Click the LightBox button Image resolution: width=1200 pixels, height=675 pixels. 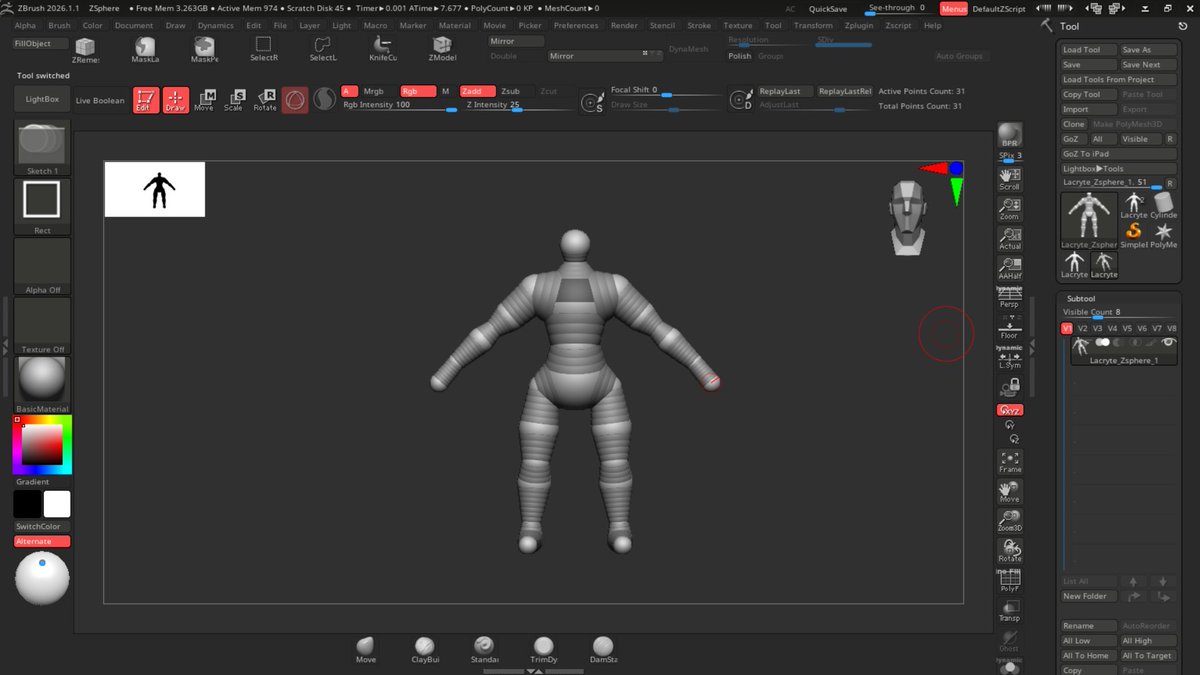42,99
